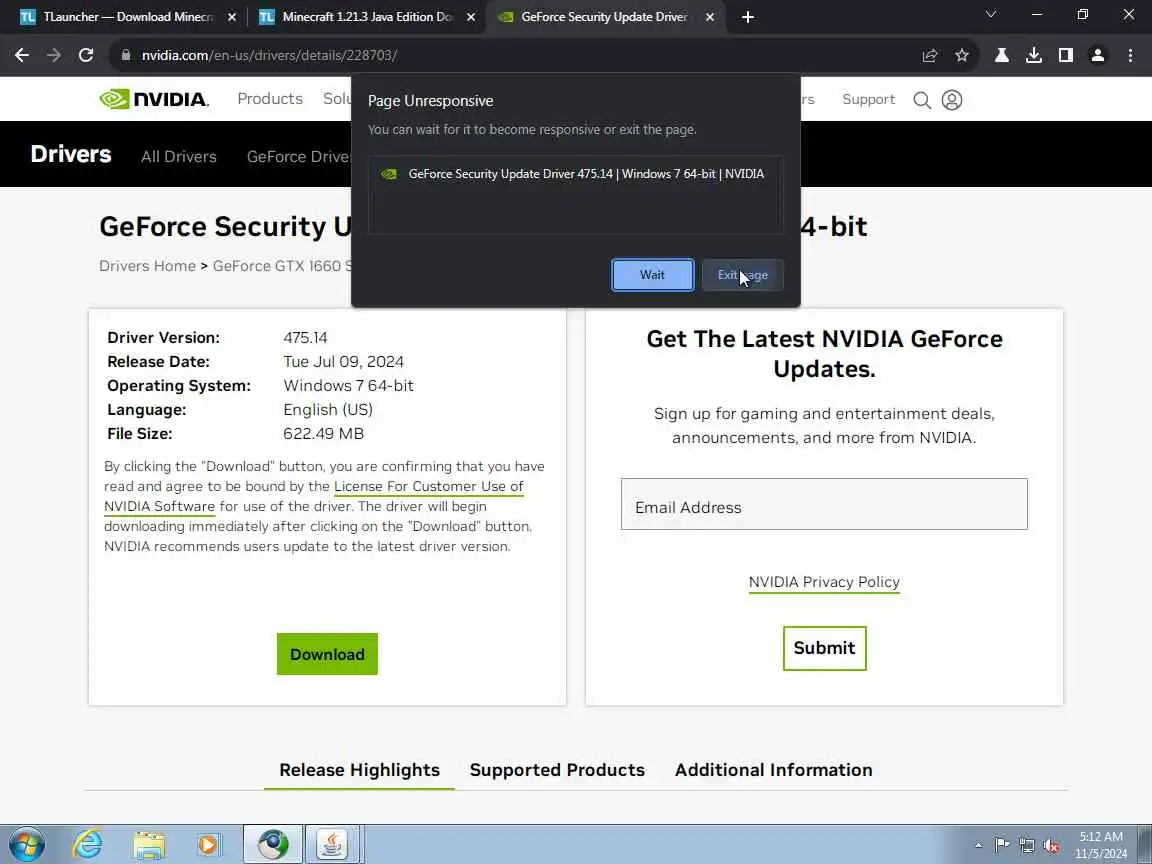Switch to the Minecraft 1.21.3 Java Edition tab
The image size is (1152, 864).
coord(366,17)
